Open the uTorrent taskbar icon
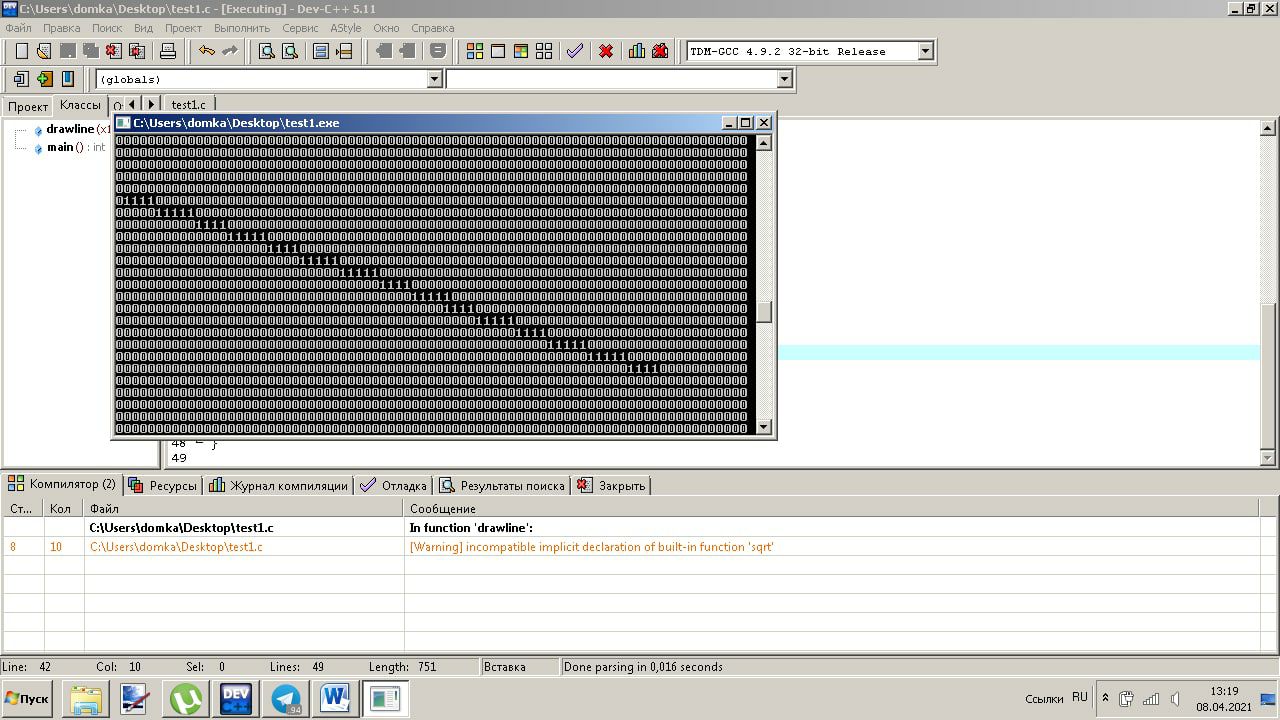 (x=185, y=699)
